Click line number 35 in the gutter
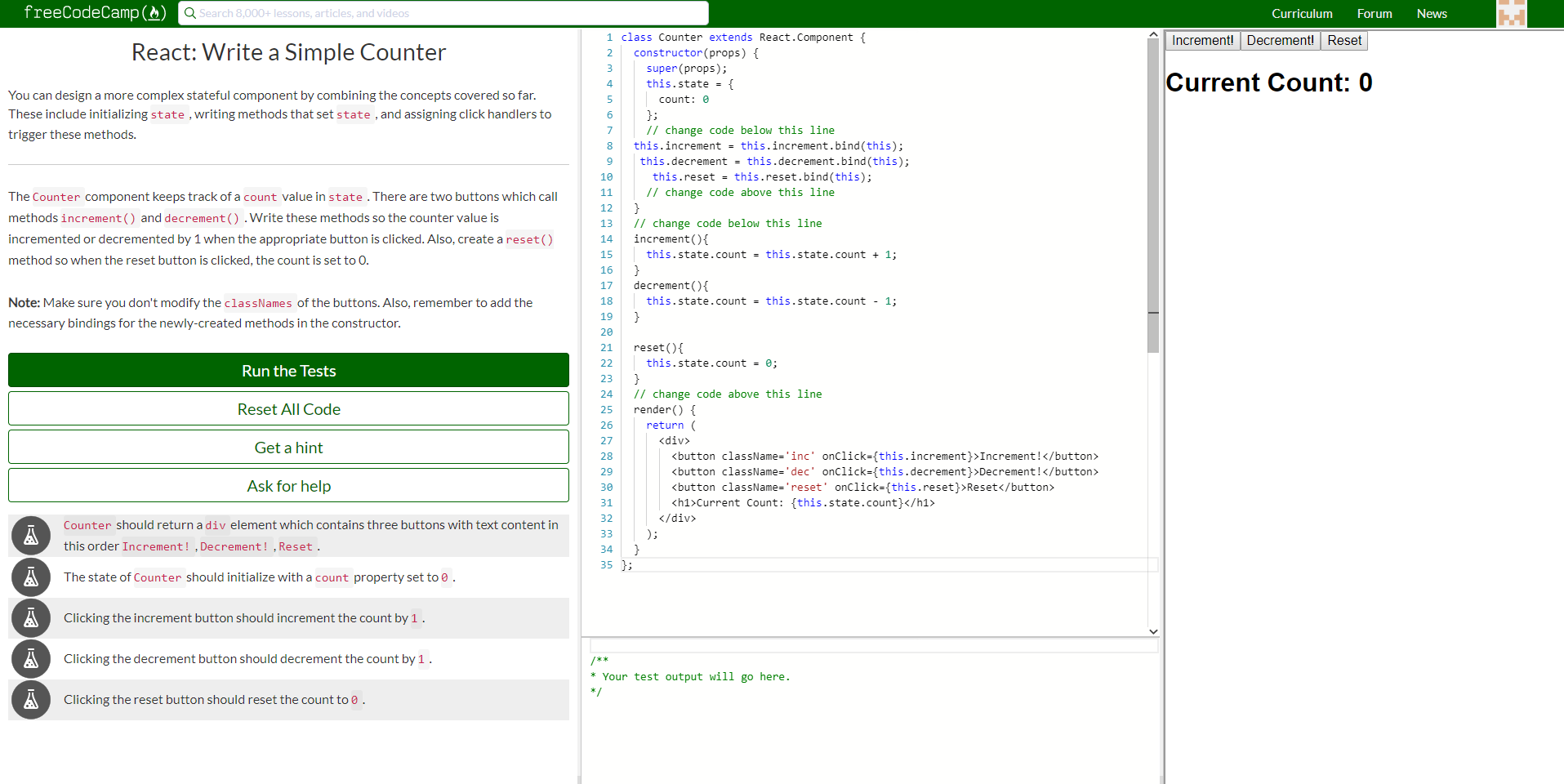This screenshot has height=784, width=1564. click(606, 565)
